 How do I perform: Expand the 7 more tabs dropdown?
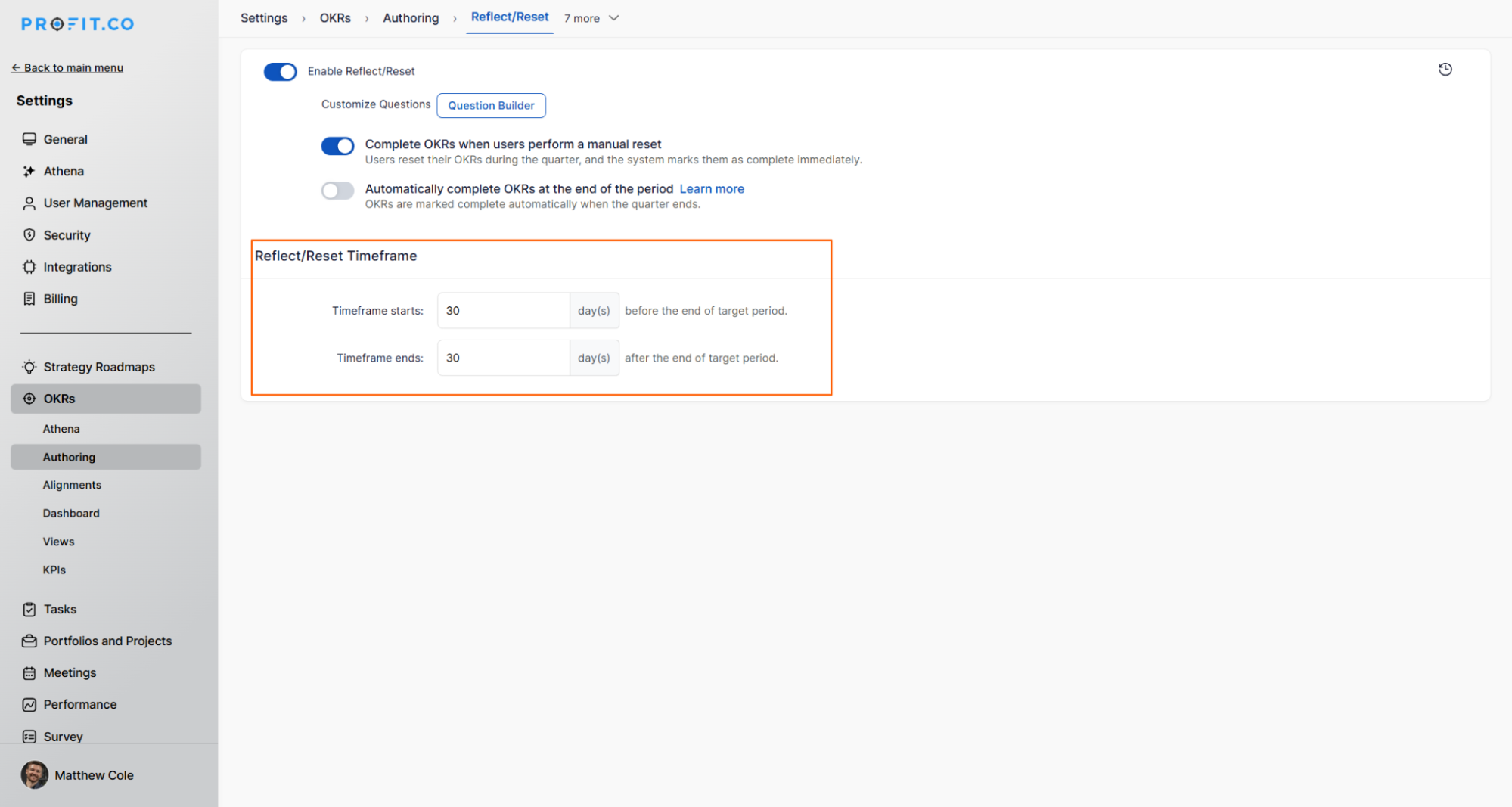pyautogui.click(x=591, y=18)
